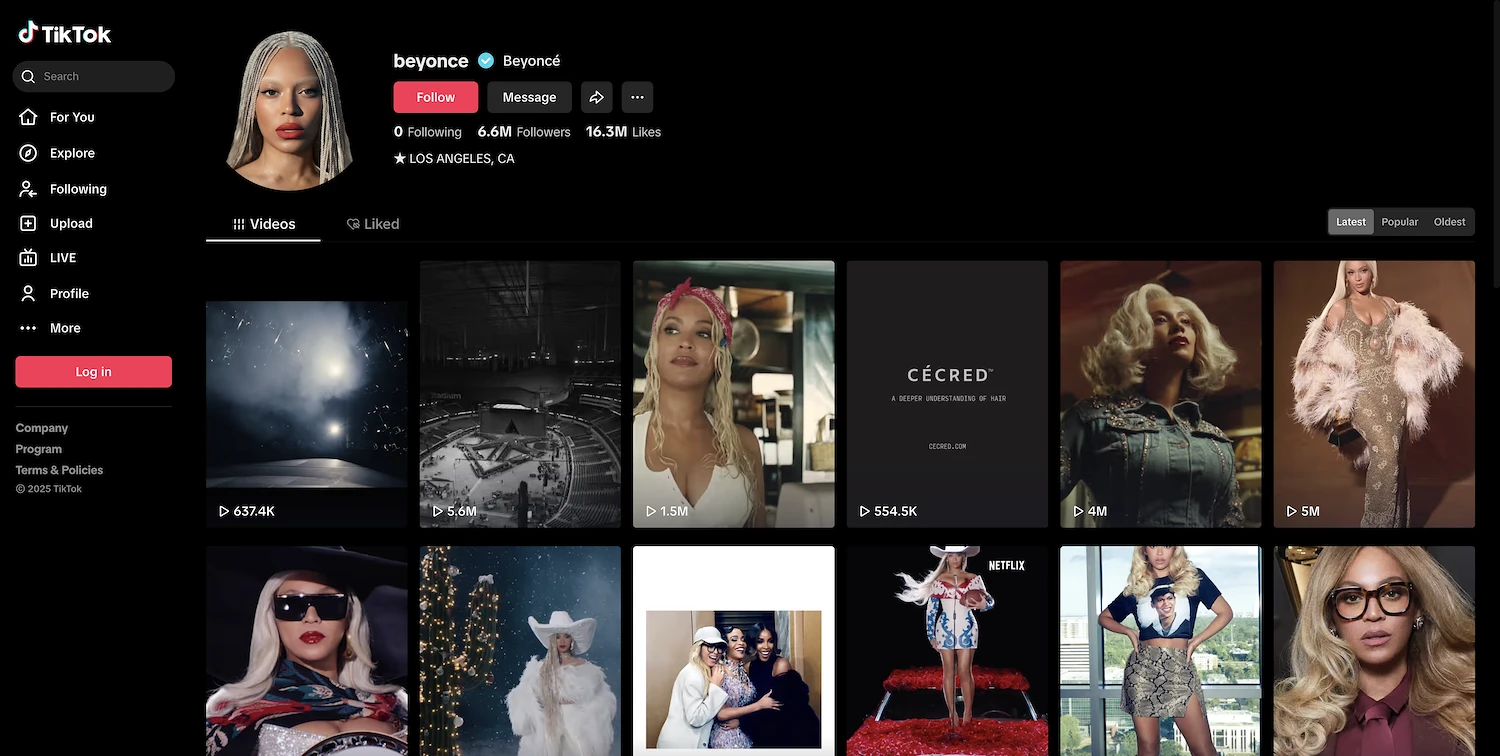This screenshot has width=1500, height=756.
Task: Sort videos by Popular
Action: 1399,222
